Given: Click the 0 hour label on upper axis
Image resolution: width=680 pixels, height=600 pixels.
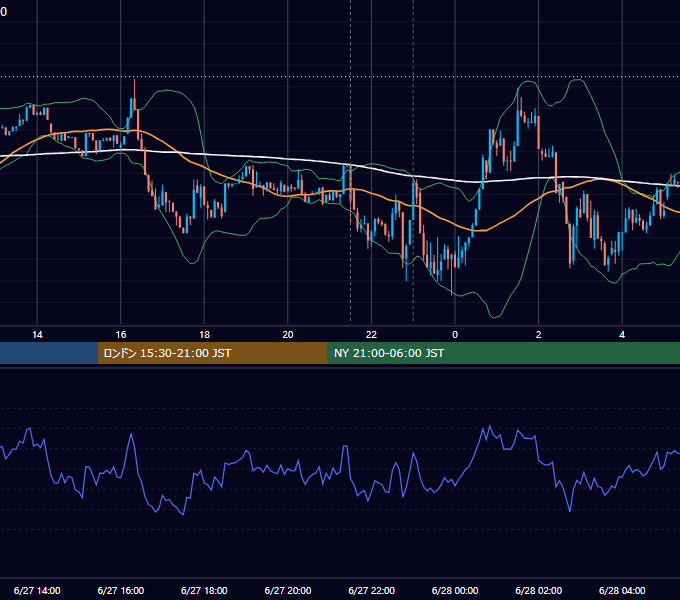Looking at the screenshot, I should pos(455,335).
